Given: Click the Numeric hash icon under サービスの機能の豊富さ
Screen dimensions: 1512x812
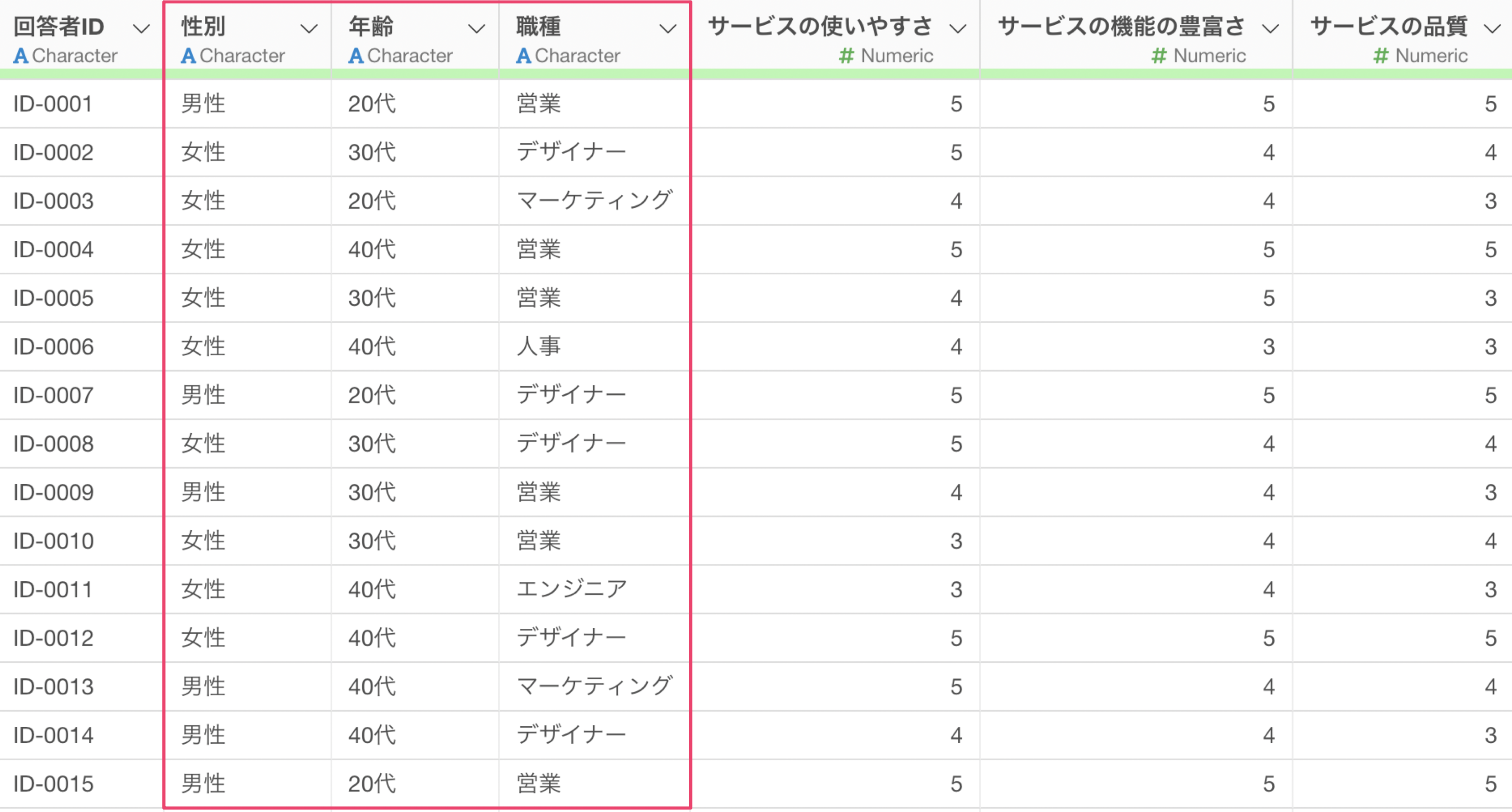Looking at the screenshot, I should tap(1159, 56).
